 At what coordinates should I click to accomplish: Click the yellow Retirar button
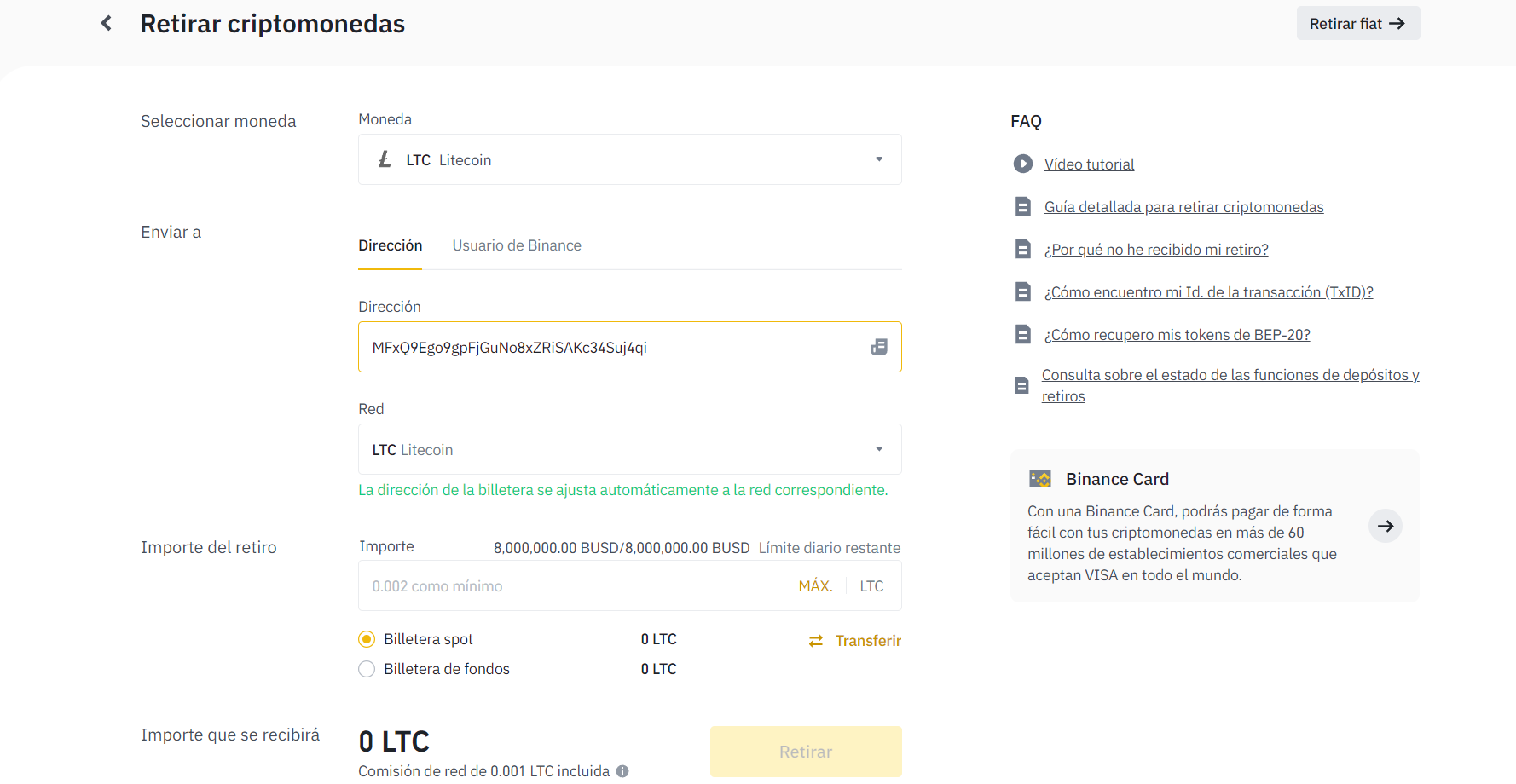[x=806, y=752]
